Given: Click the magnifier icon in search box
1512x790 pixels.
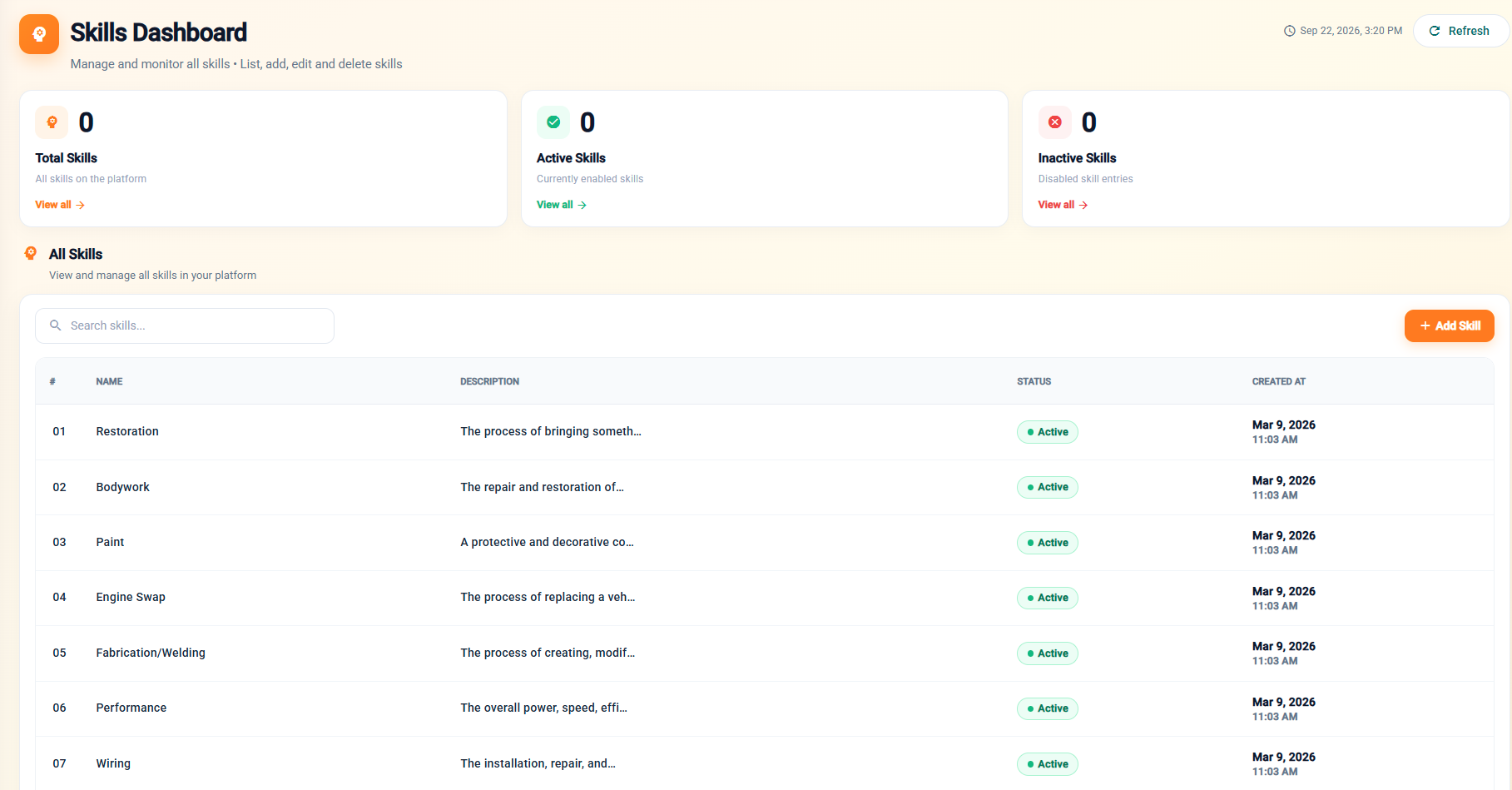Looking at the screenshot, I should 56,325.
